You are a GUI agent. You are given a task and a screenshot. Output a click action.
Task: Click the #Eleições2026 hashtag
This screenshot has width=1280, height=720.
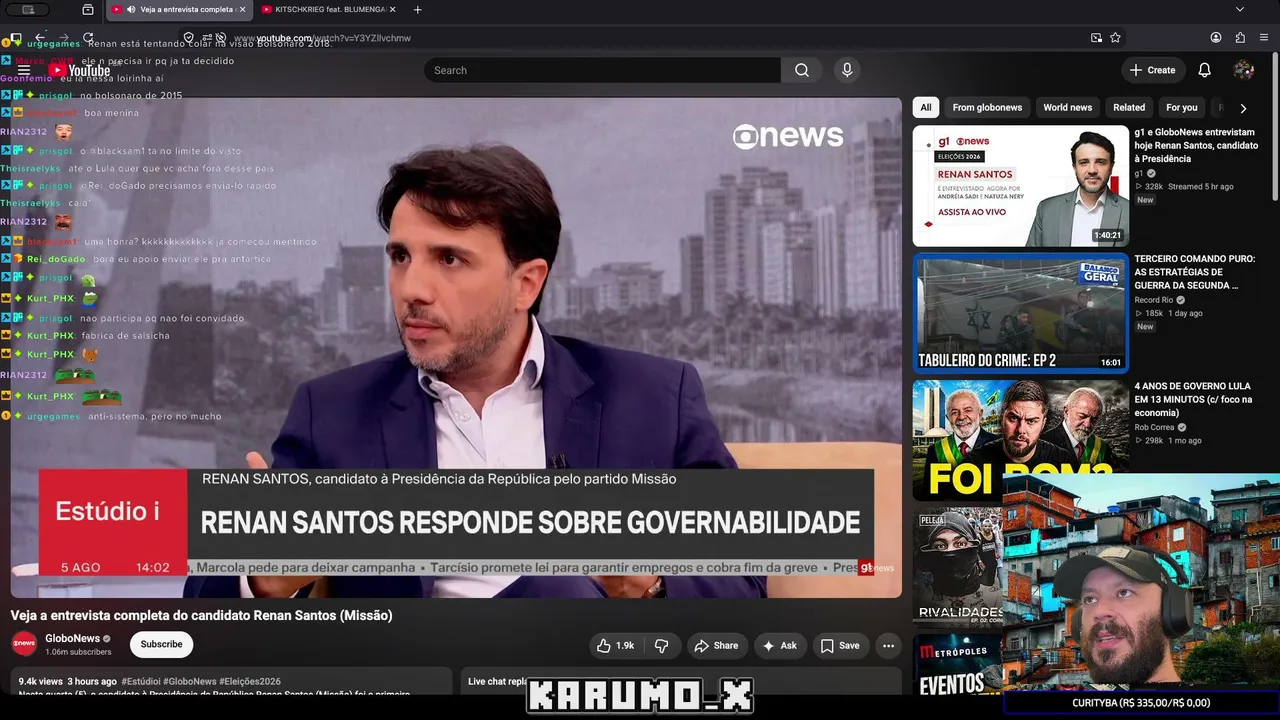[x=250, y=682]
